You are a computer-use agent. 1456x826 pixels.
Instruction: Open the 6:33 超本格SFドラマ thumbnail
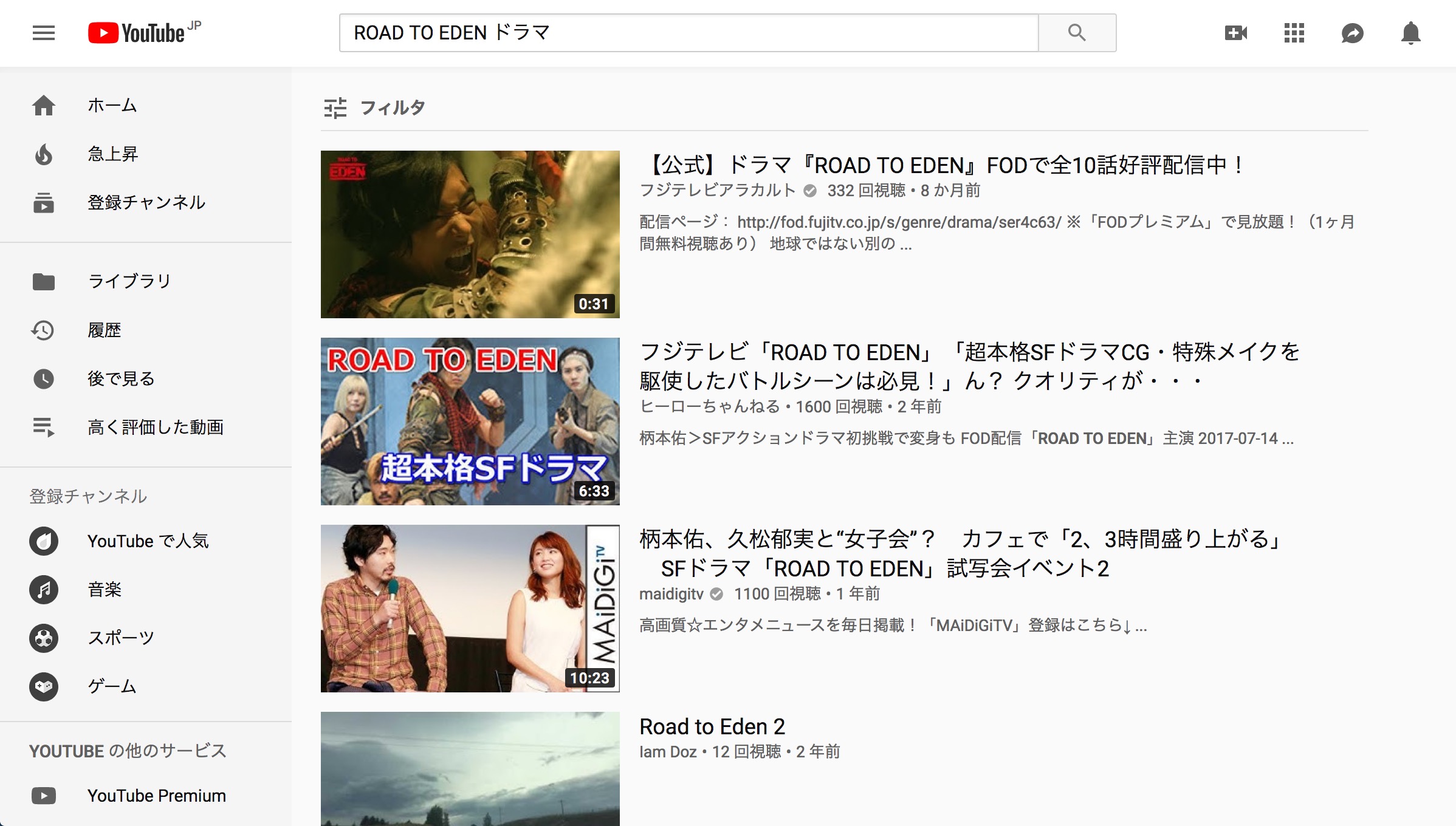pos(470,422)
